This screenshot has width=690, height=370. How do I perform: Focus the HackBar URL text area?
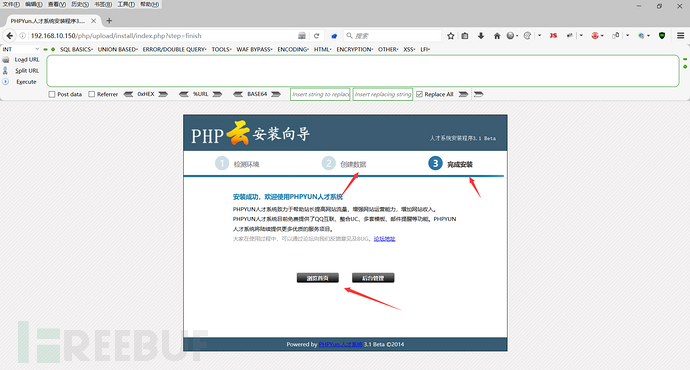coord(363,71)
